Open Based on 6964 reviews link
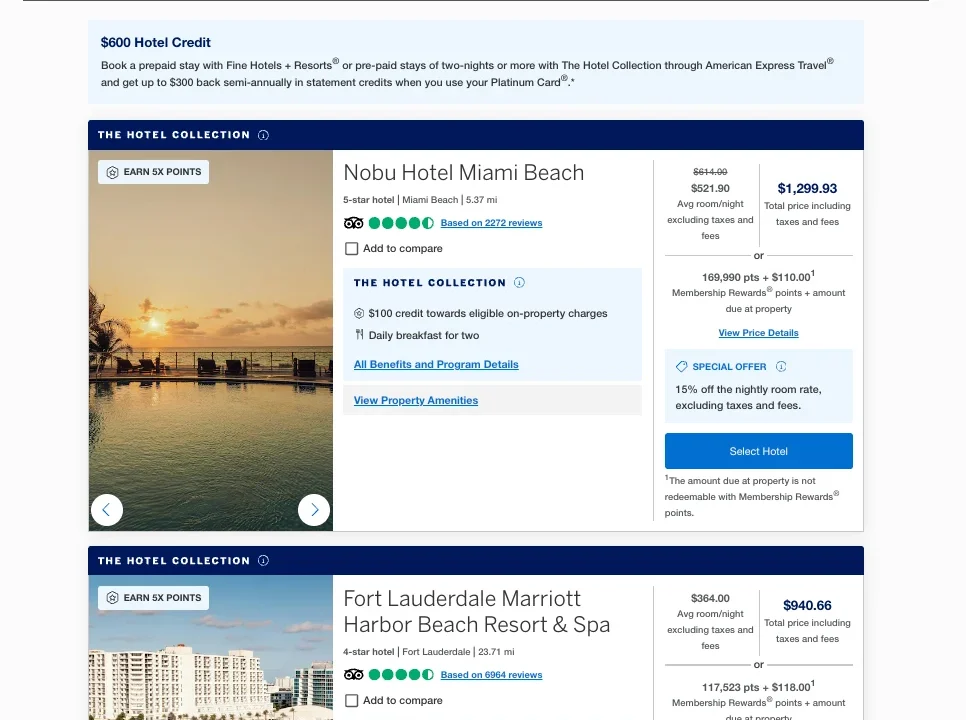Screen dimensions: 966x720 [491, 675]
